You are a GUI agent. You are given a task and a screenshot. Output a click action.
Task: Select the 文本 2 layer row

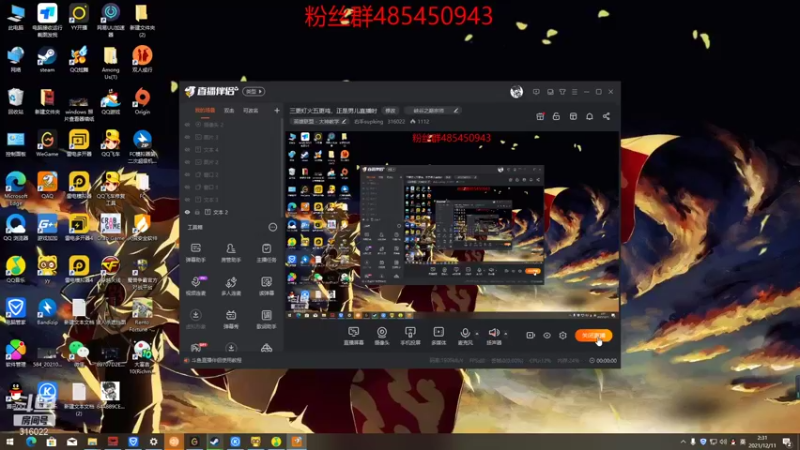click(232, 212)
